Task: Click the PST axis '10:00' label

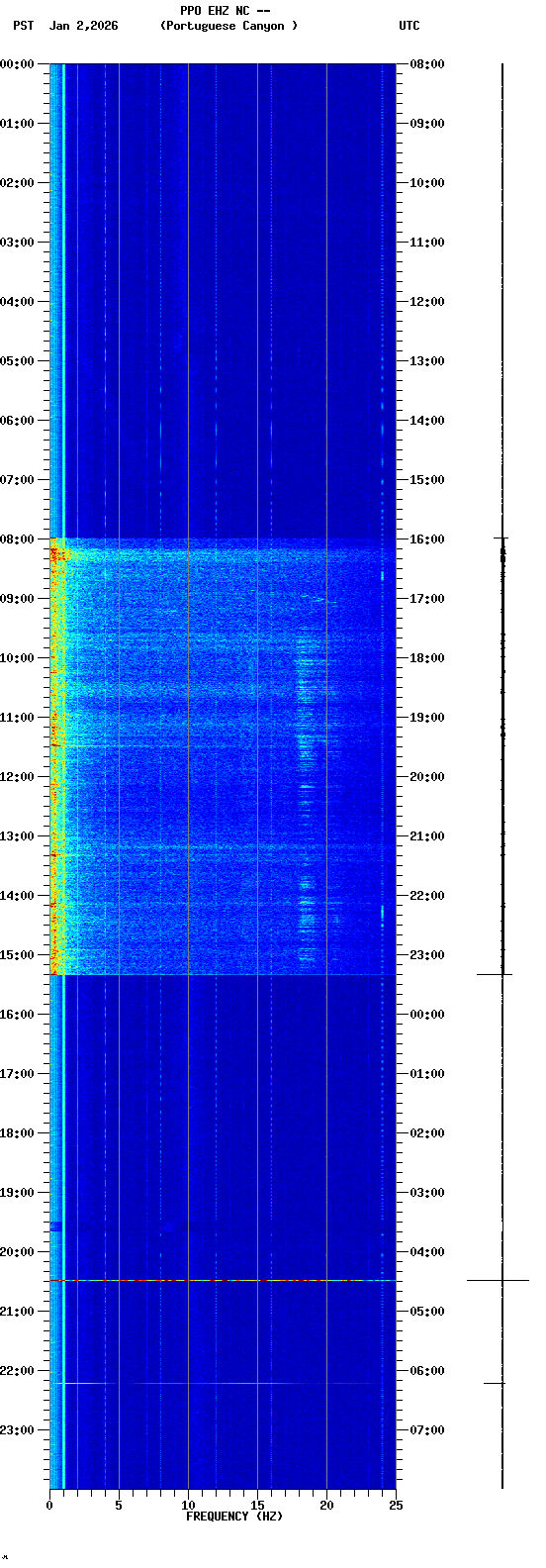Action: tap(18, 658)
